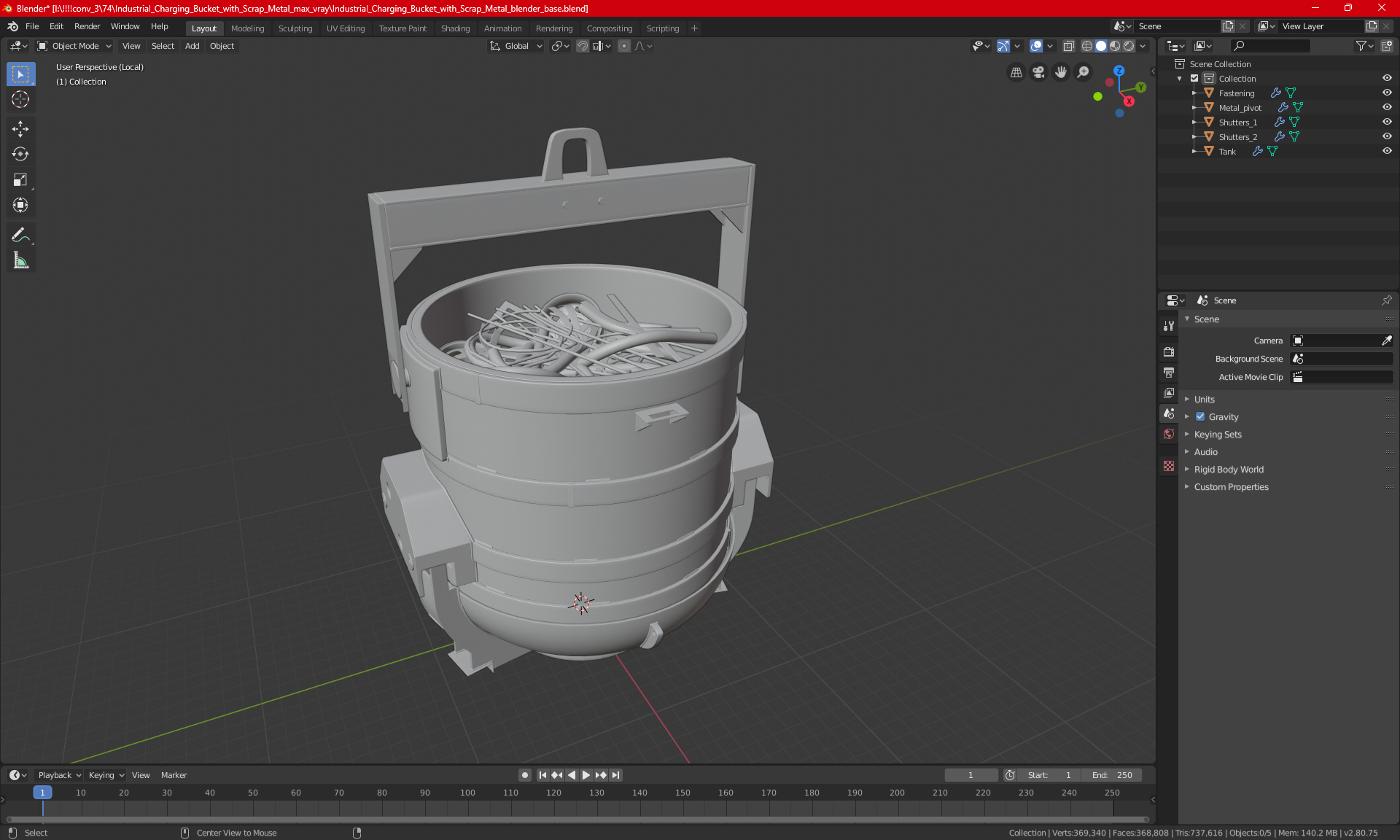
Task: Open the Render menu
Action: click(87, 26)
